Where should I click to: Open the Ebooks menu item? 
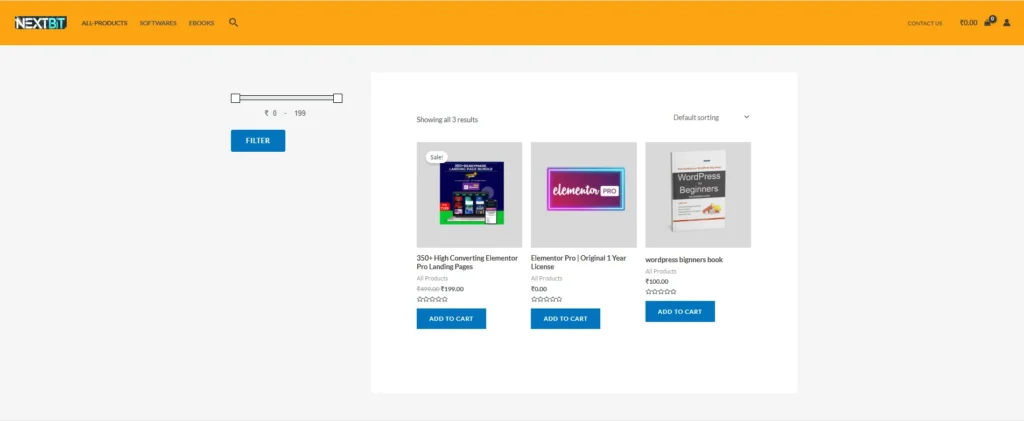point(202,23)
